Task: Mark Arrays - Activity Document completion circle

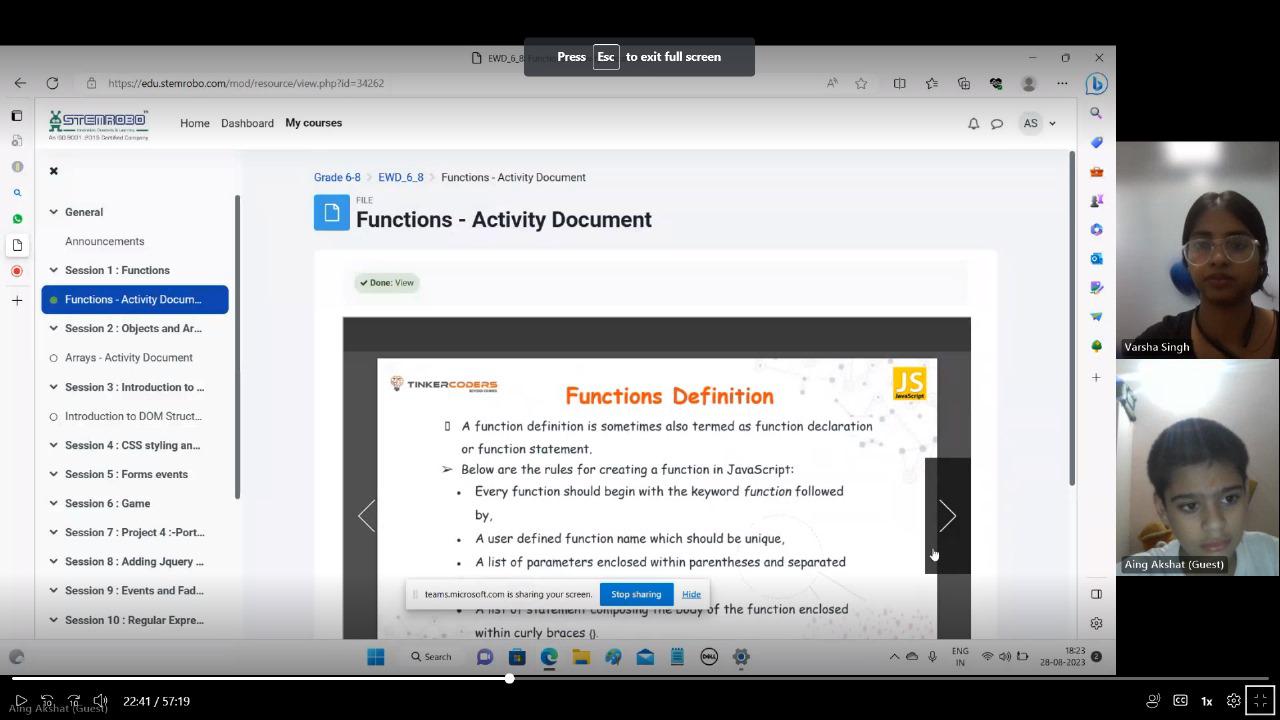Action: tap(54, 358)
